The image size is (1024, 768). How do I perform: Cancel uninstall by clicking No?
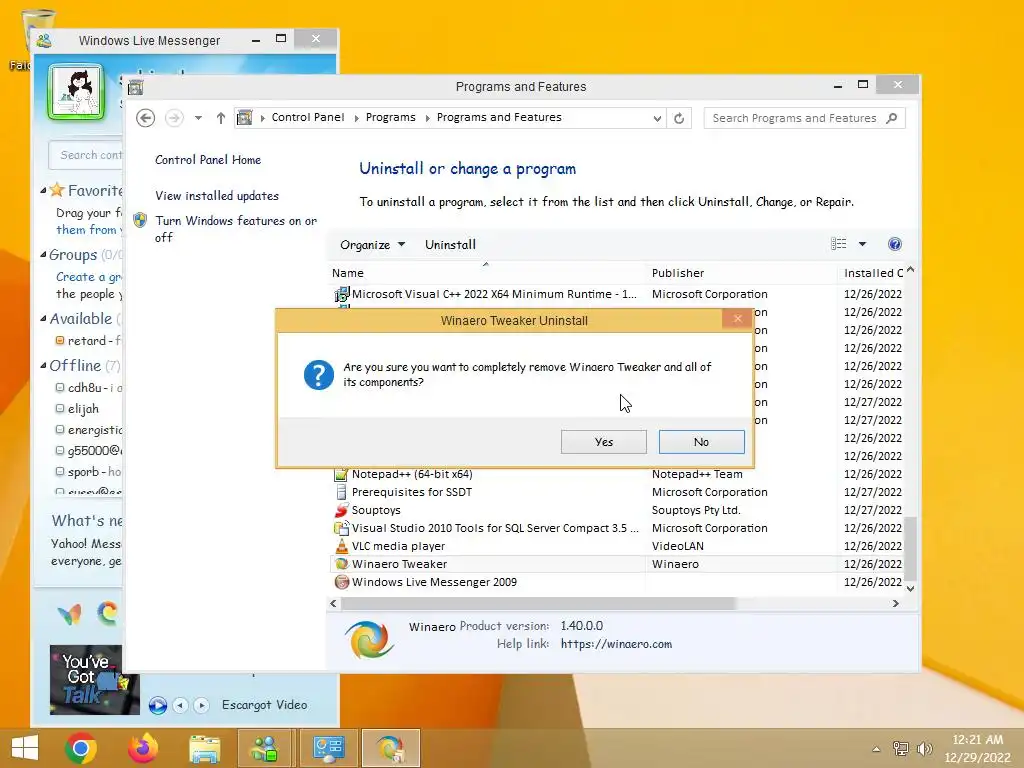point(701,442)
